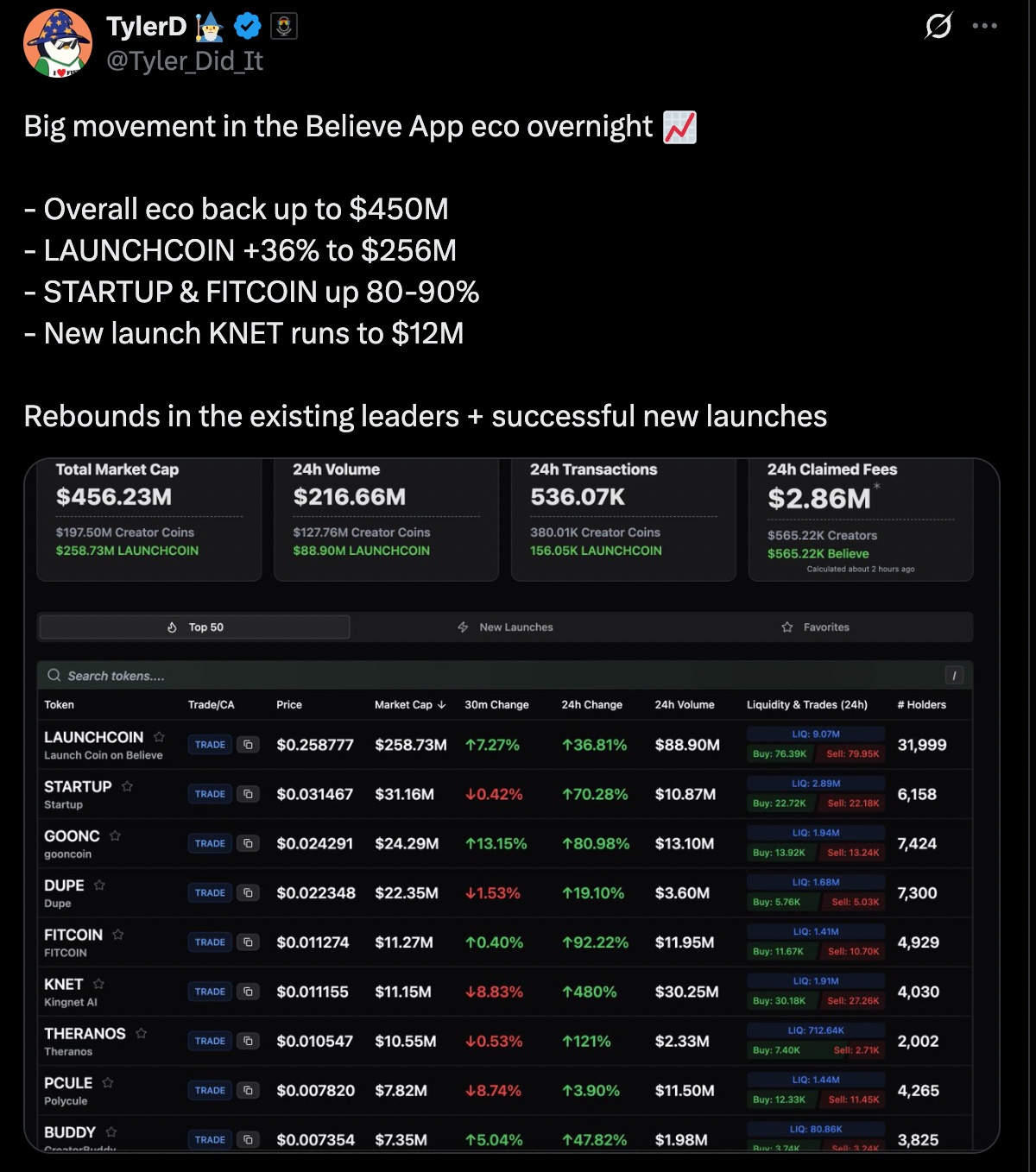Click the $258.73M LAUNCHCOIN green stat
Viewport: 1036px width, 1172px height.
(127, 551)
